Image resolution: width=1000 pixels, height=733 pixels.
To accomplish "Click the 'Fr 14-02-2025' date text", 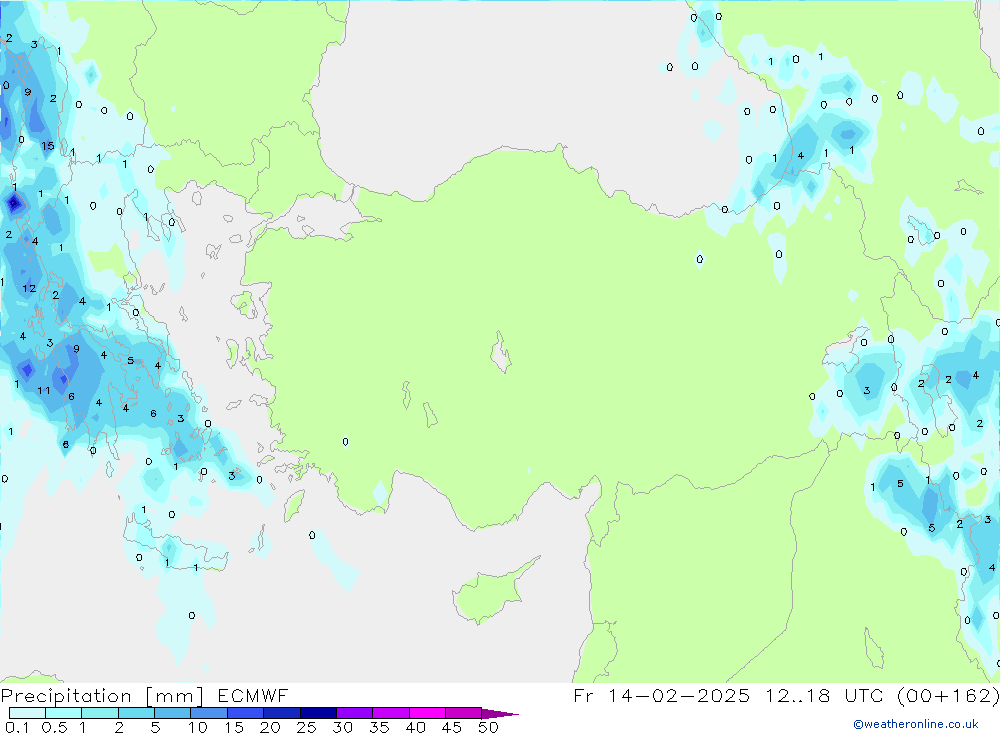I will (x=661, y=695).
